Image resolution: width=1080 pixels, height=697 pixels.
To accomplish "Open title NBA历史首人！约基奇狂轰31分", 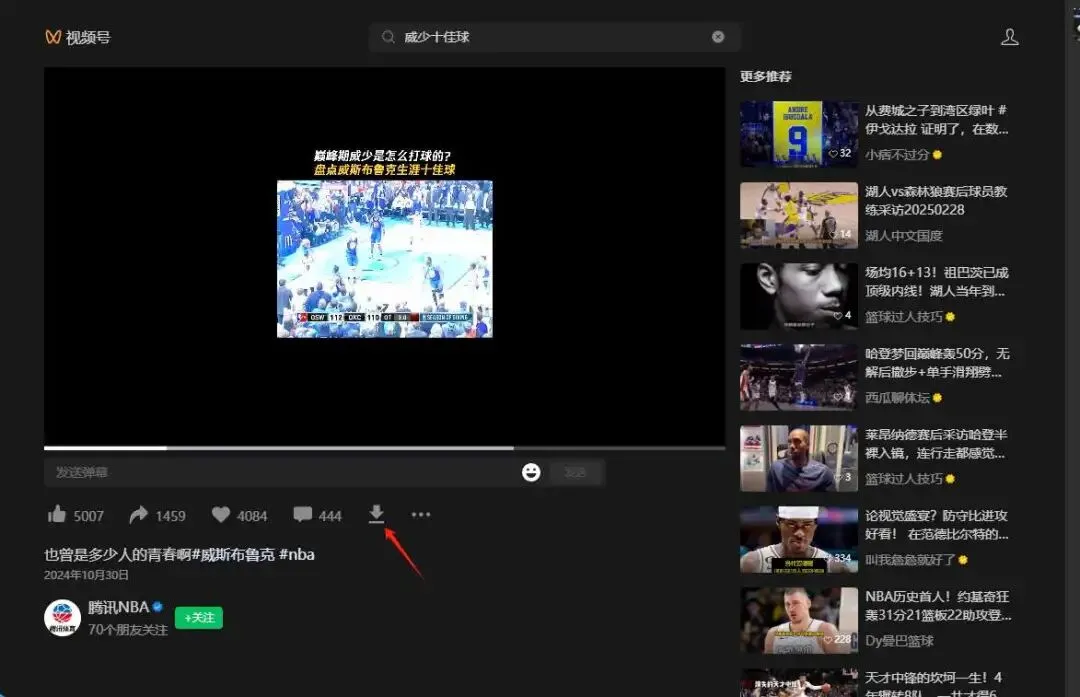I will [x=938, y=606].
